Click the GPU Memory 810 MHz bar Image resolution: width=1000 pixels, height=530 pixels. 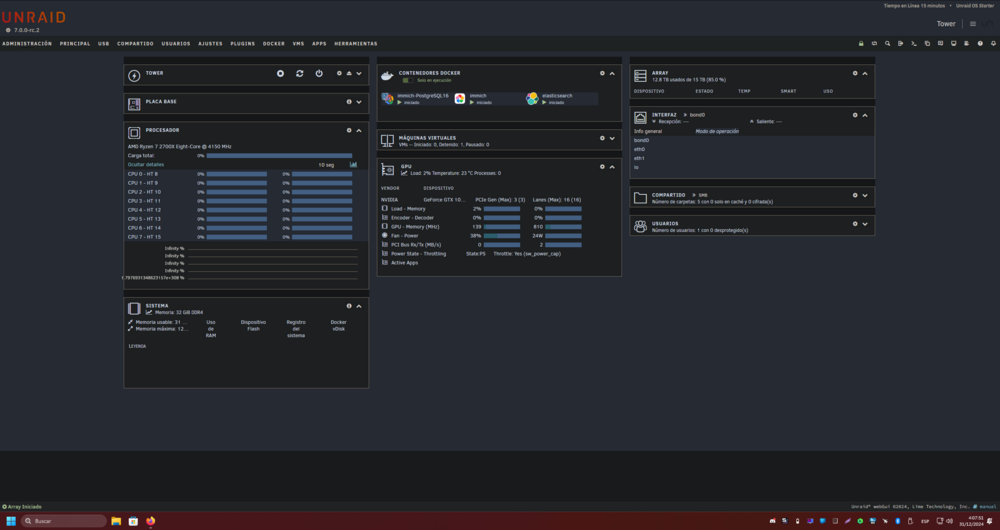[563, 226]
